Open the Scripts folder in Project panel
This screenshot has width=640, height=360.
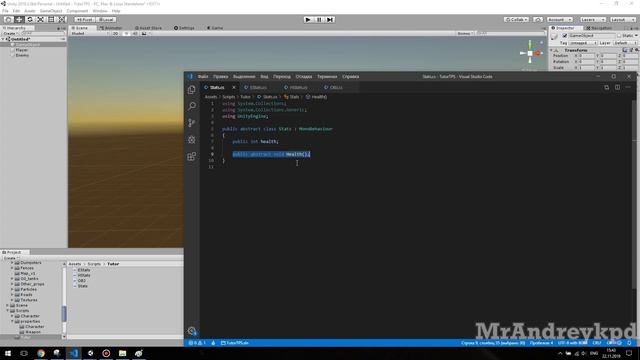pos(22,311)
